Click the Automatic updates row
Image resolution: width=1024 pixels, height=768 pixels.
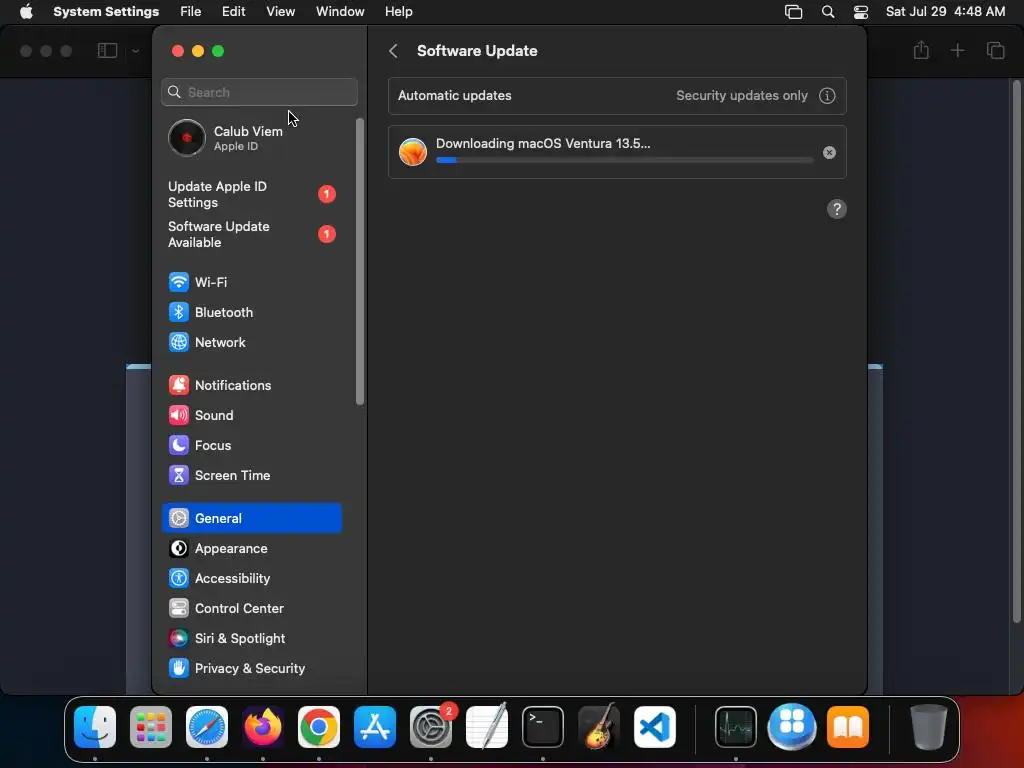point(617,96)
